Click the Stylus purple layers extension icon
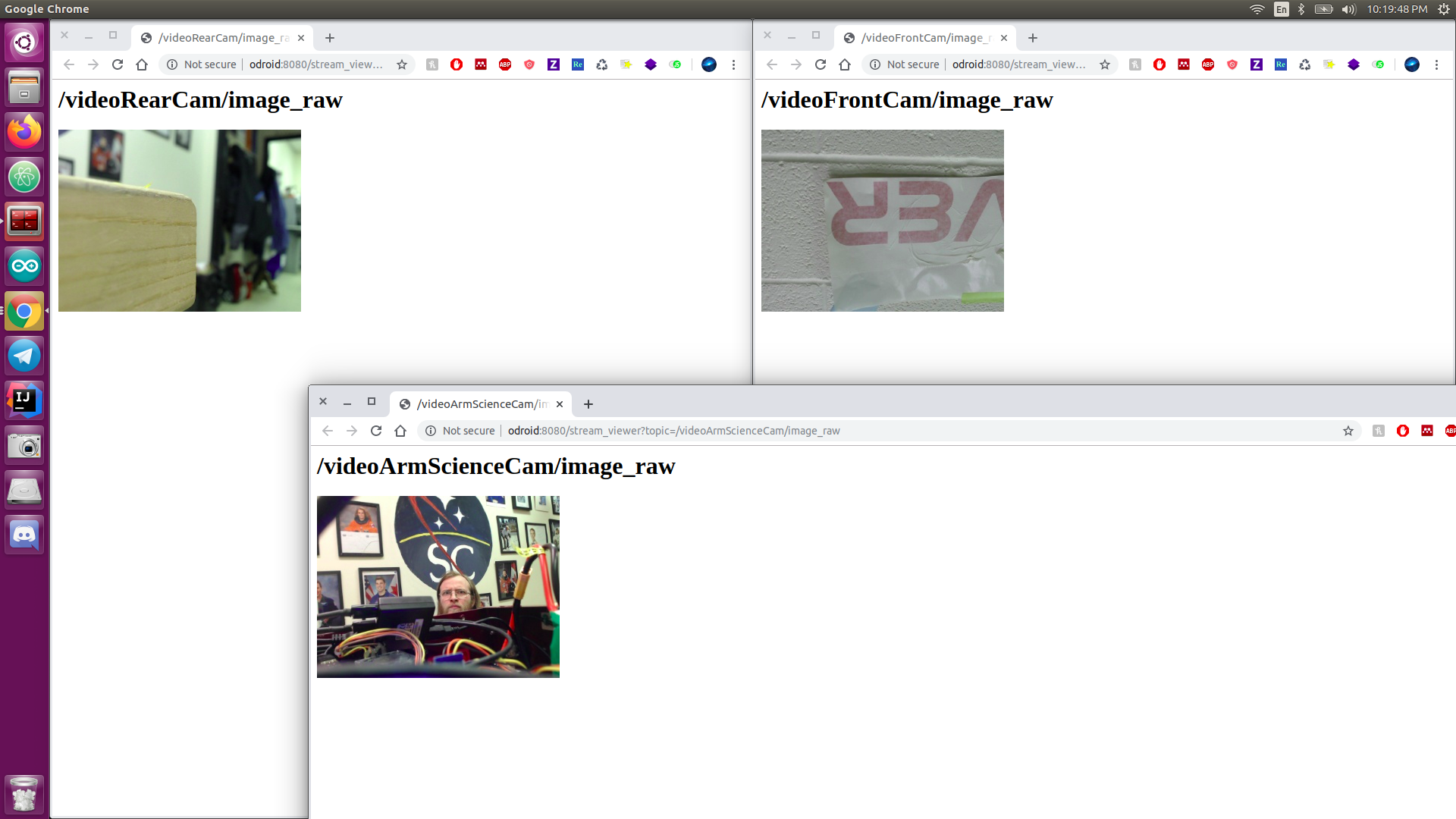 (x=651, y=64)
